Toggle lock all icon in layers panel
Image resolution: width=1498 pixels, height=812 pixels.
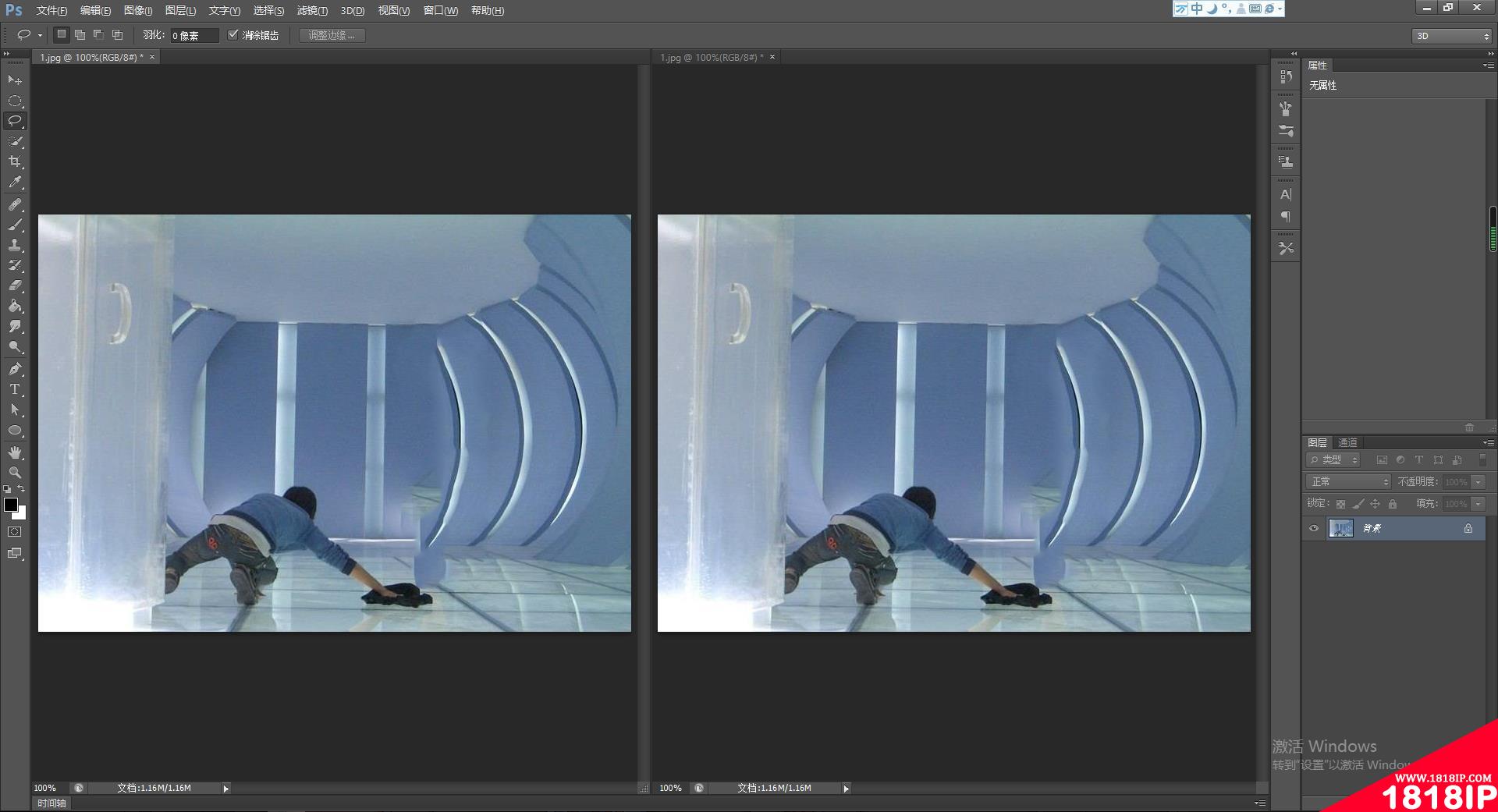(x=1393, y=504)
